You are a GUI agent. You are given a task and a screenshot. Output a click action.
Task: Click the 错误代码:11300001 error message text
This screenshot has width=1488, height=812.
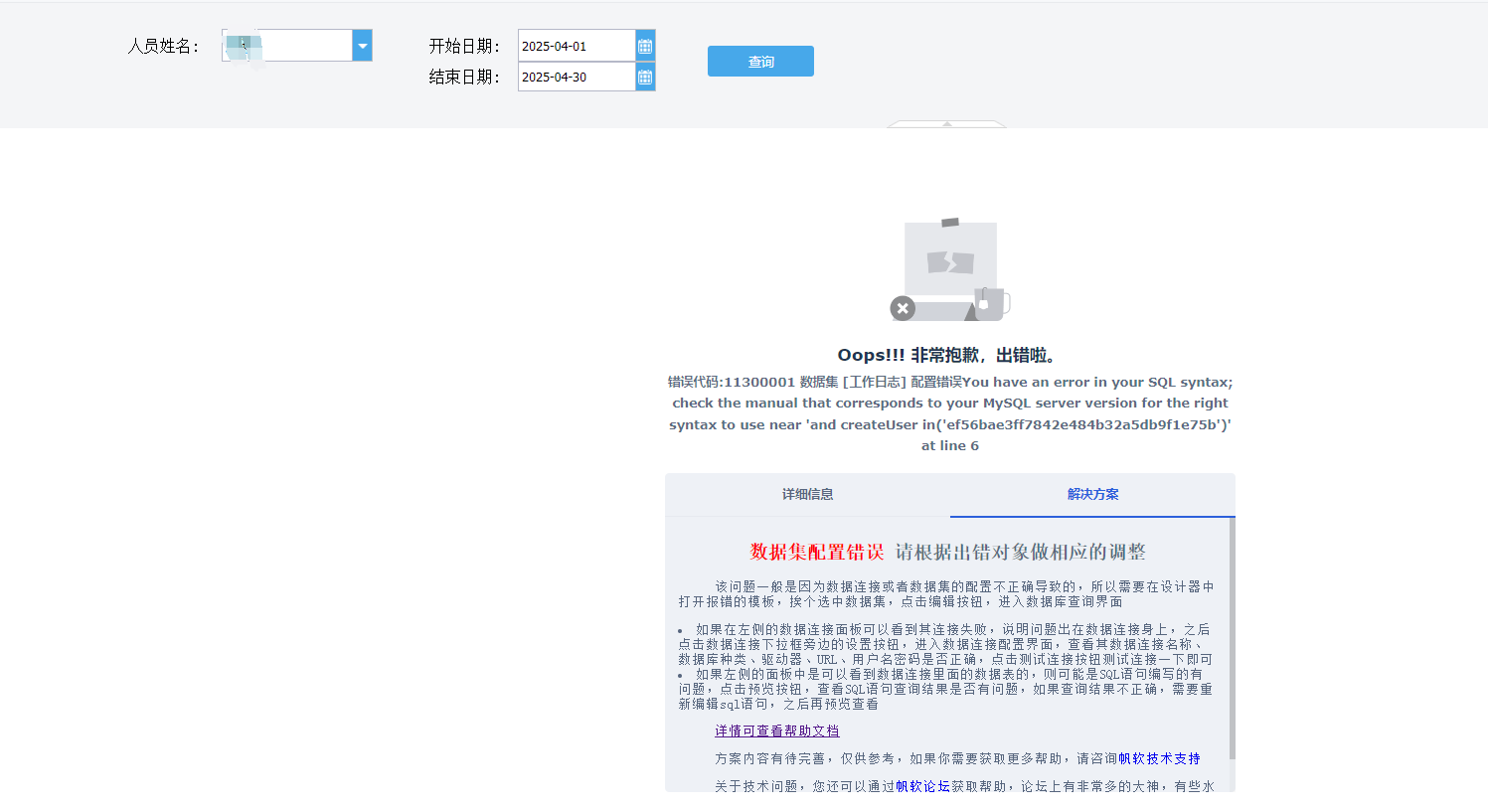[x=950, y=413]
